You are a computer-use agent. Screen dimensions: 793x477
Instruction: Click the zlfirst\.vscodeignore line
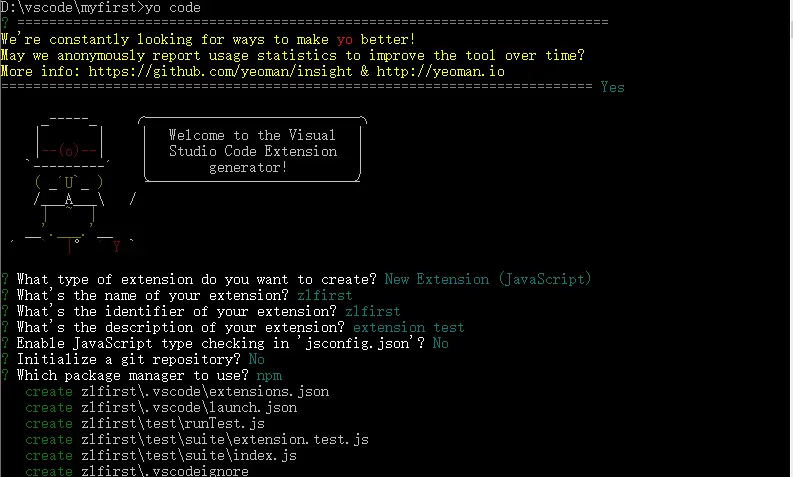tap(137, 471)
